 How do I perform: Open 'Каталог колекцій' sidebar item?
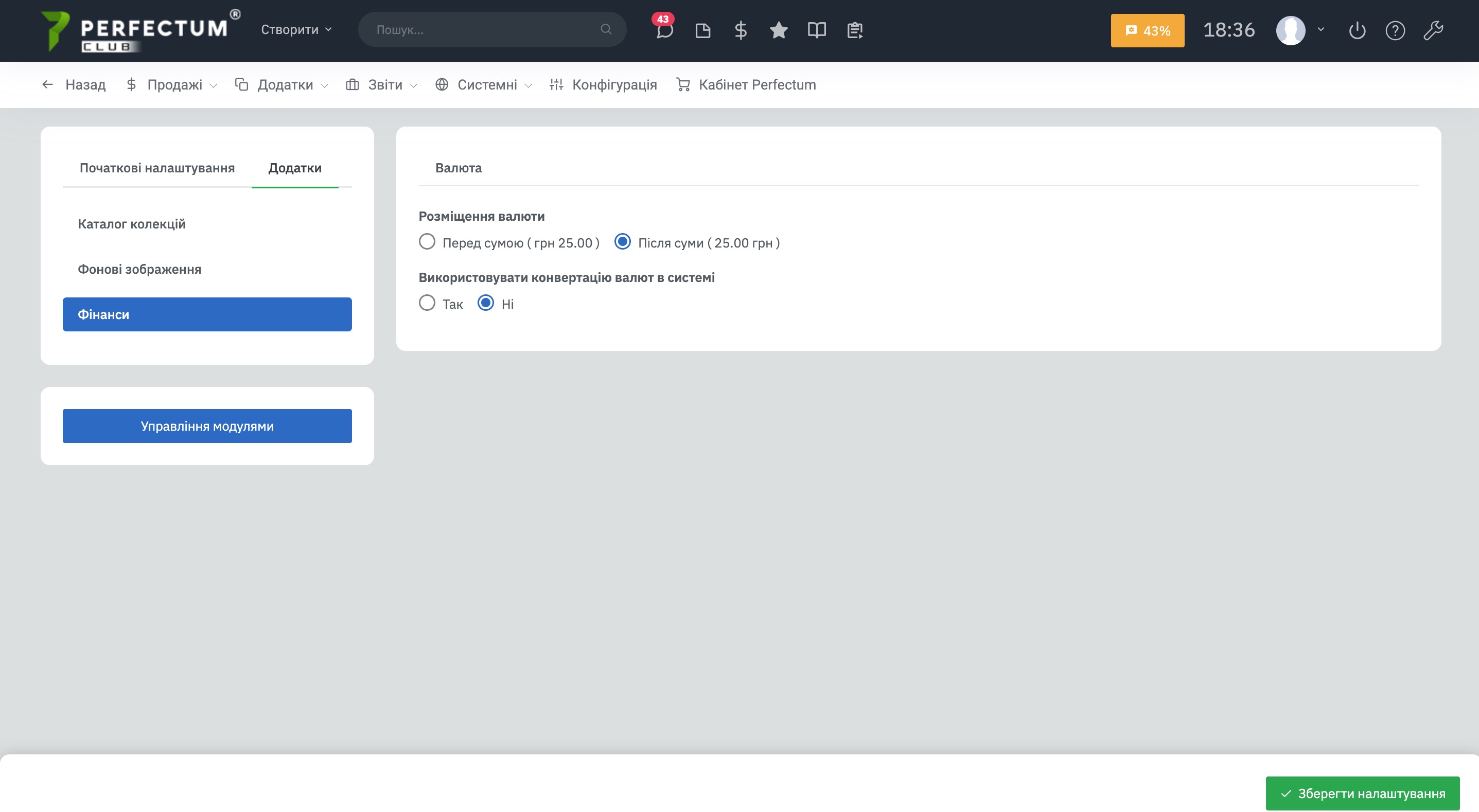coord(131,223)
